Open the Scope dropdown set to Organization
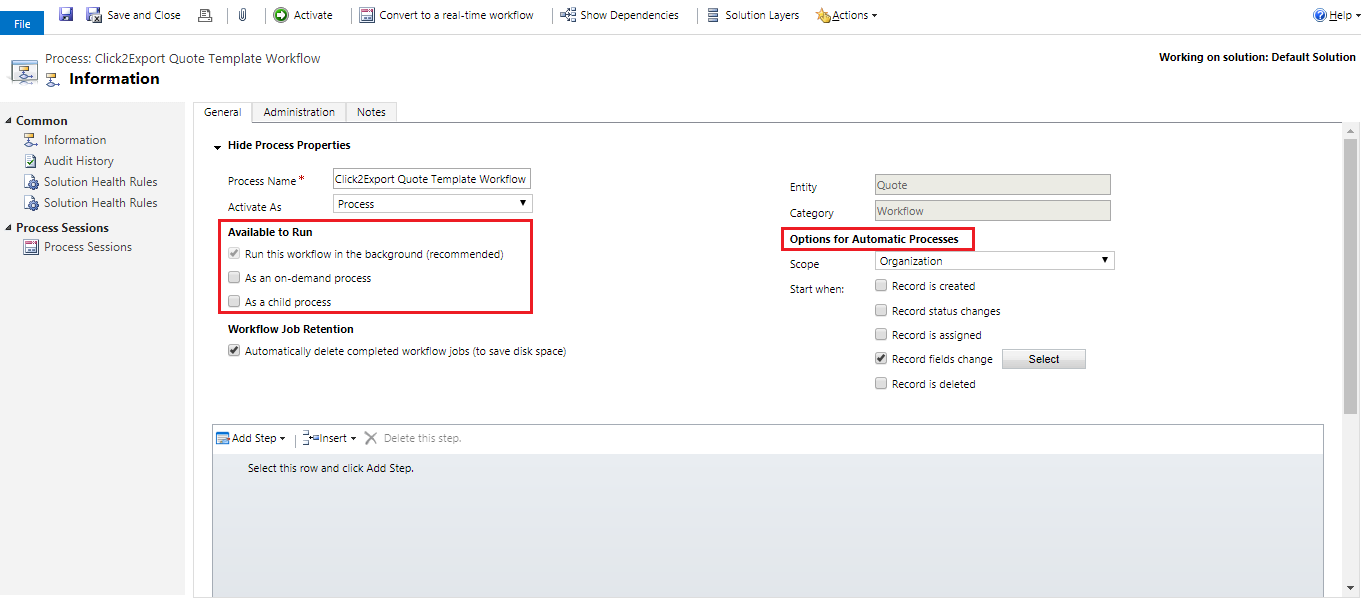This screenshot has width=1361, height=599. click(994, 261)
